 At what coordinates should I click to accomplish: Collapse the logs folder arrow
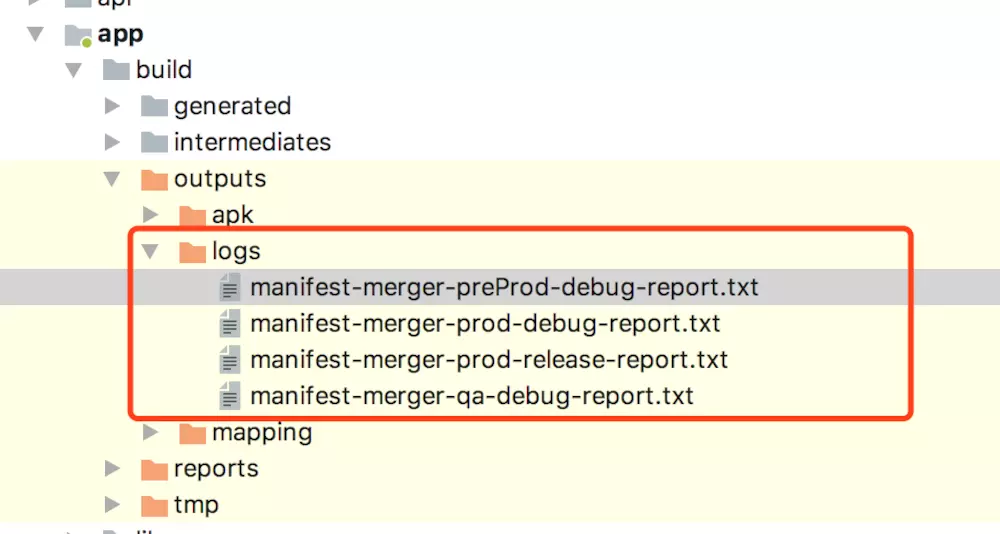click(151, 251)
